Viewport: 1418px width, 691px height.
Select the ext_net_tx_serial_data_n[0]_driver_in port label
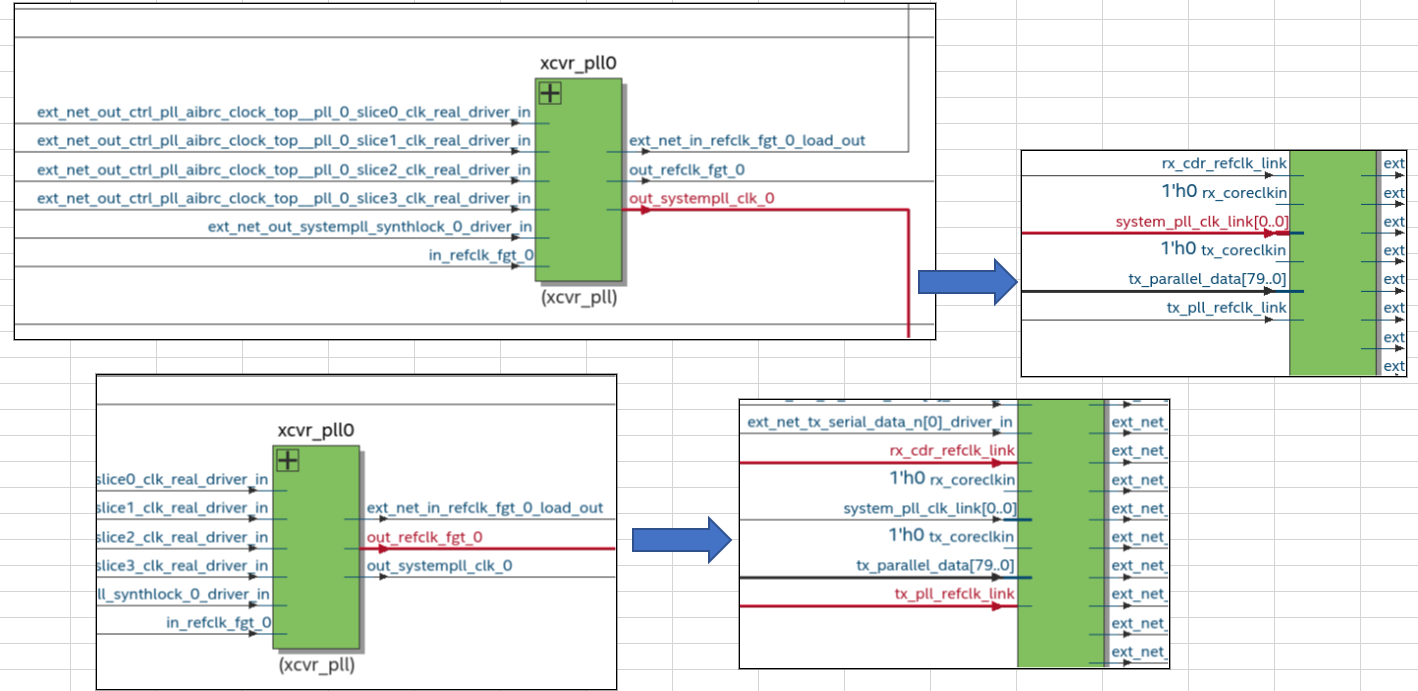pos(880,423)
